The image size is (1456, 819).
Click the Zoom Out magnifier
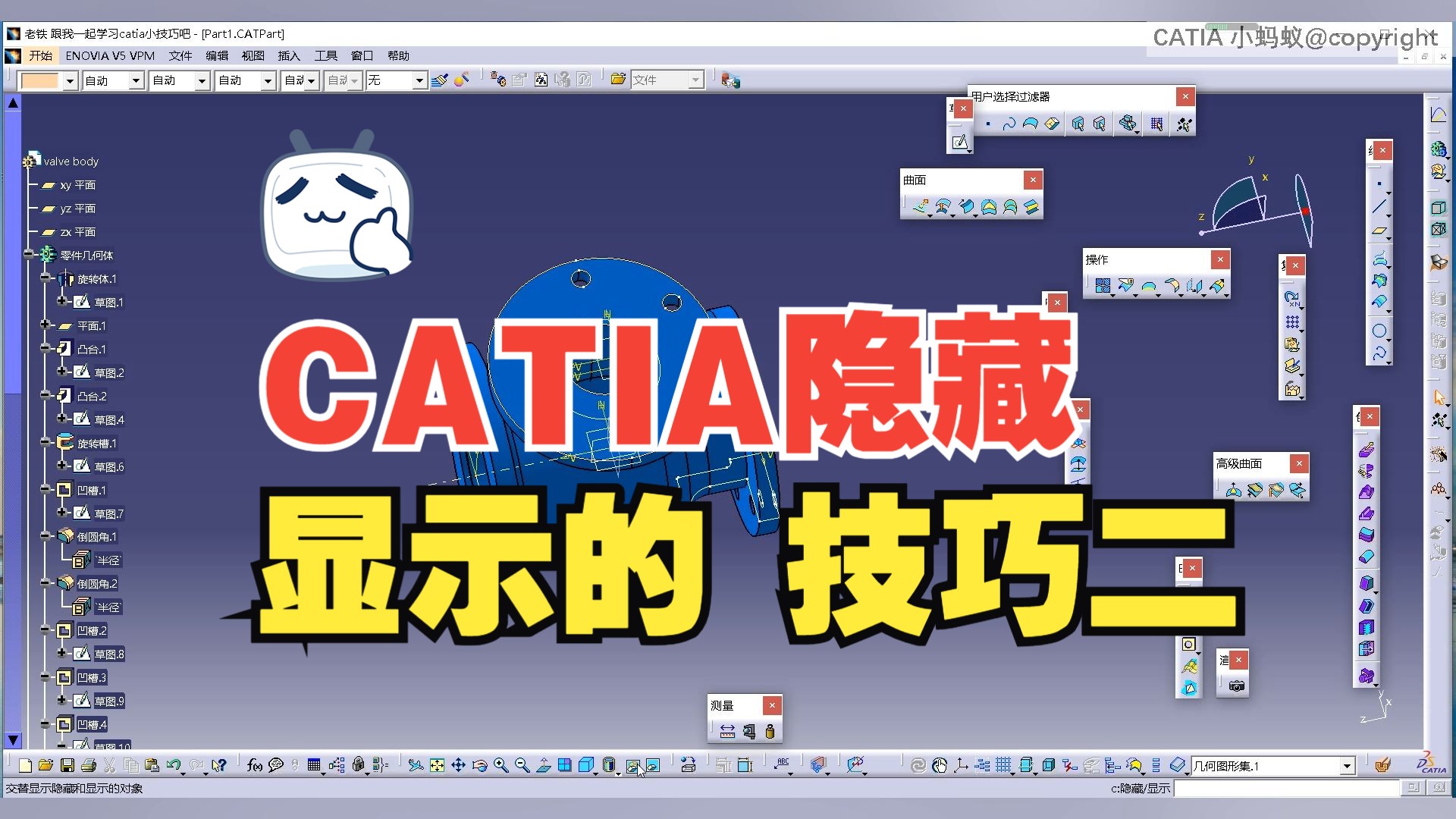[522, 765]
